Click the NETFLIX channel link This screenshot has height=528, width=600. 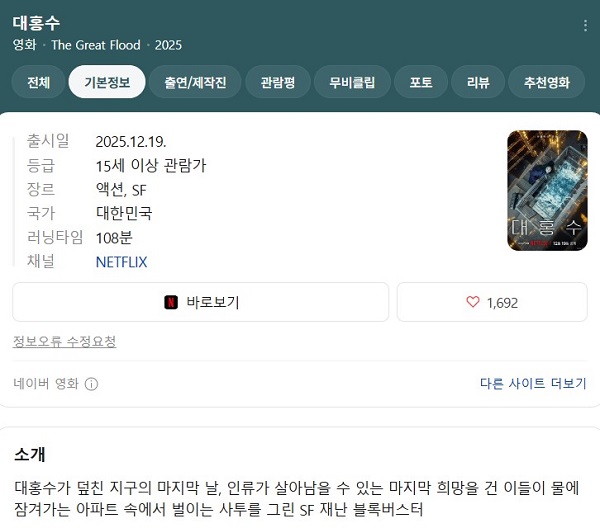121,262
